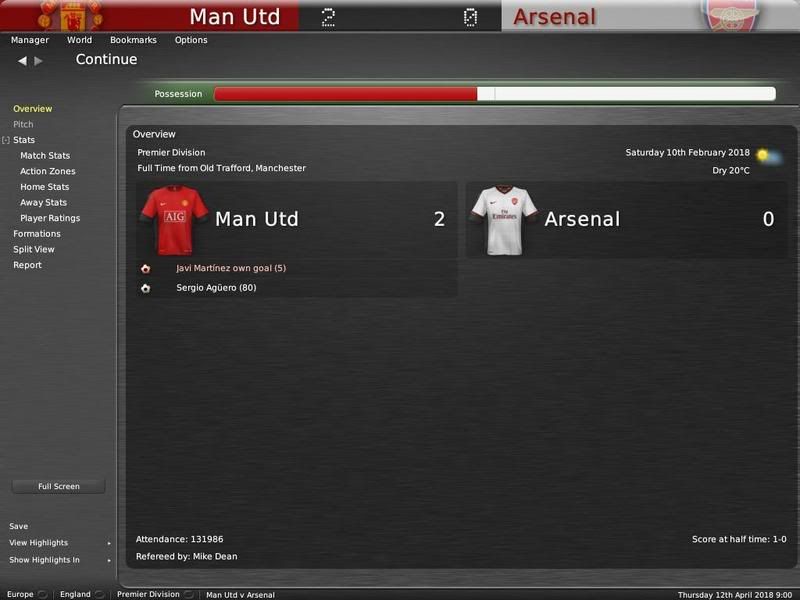Click the Full Screen button
The width and height of the screenshot is (800, 600).
(59, 486)
